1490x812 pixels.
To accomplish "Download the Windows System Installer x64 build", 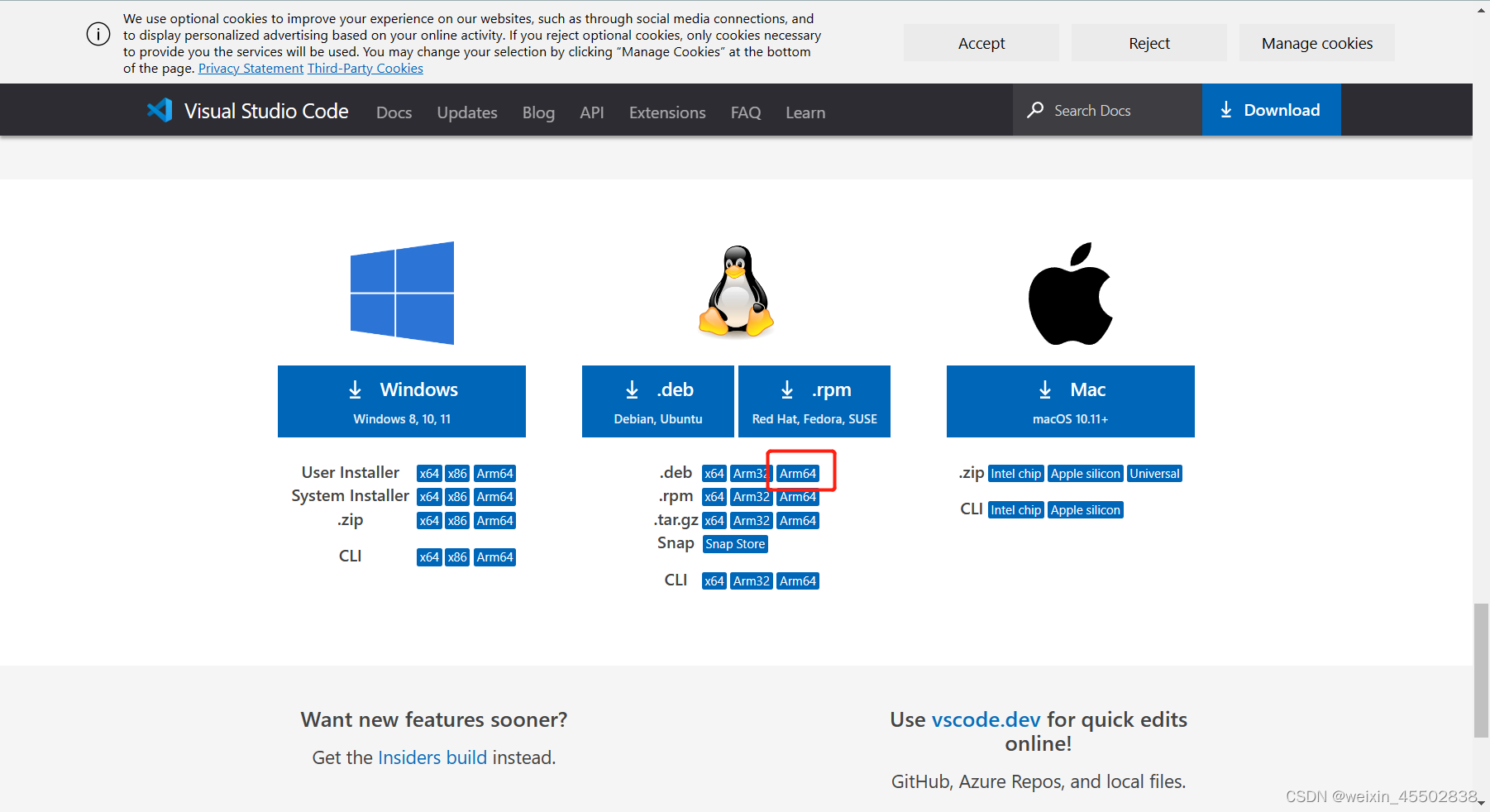I will coord(429,497).
